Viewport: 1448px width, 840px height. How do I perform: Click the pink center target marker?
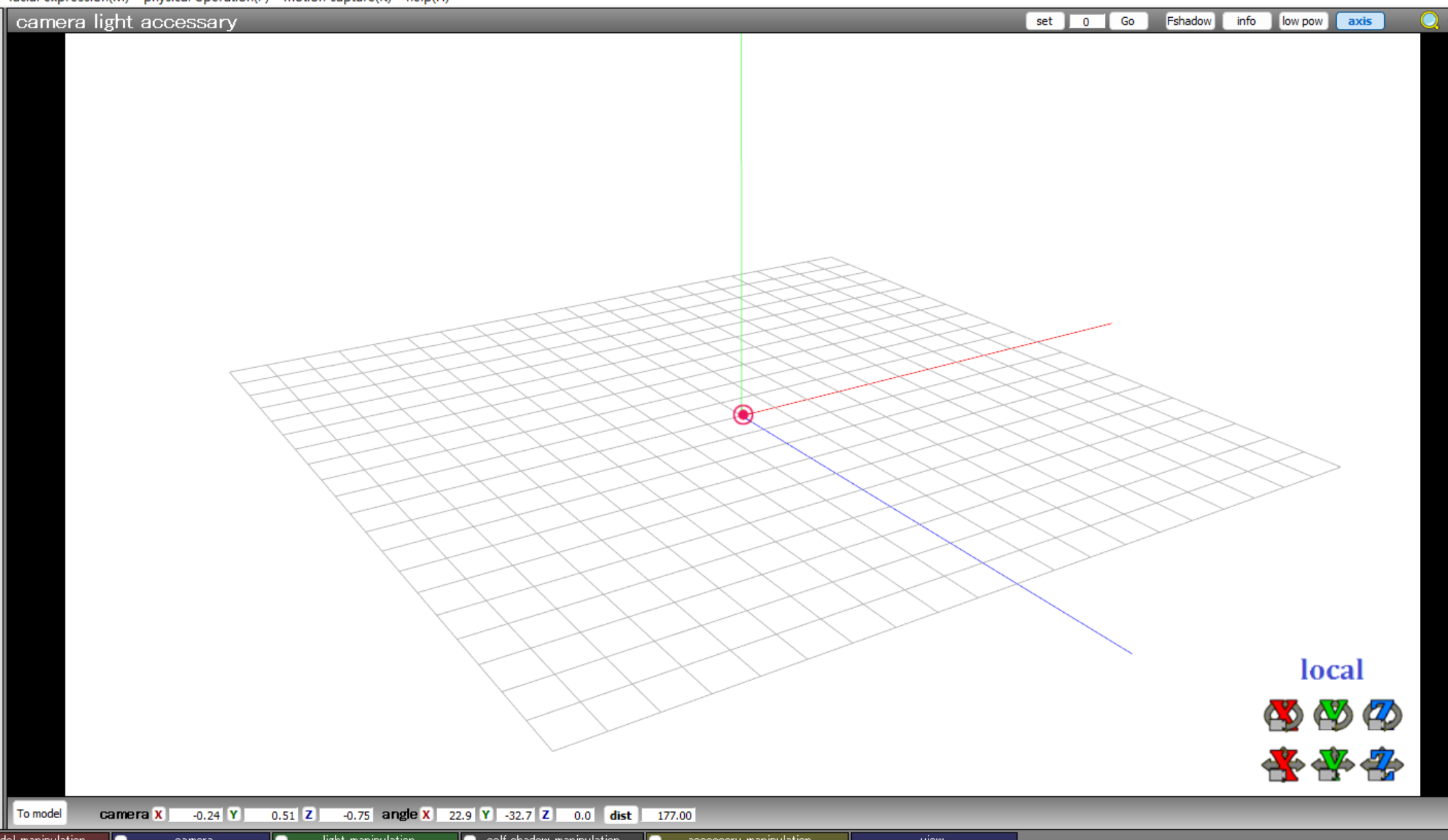click(x=743, y=415)
